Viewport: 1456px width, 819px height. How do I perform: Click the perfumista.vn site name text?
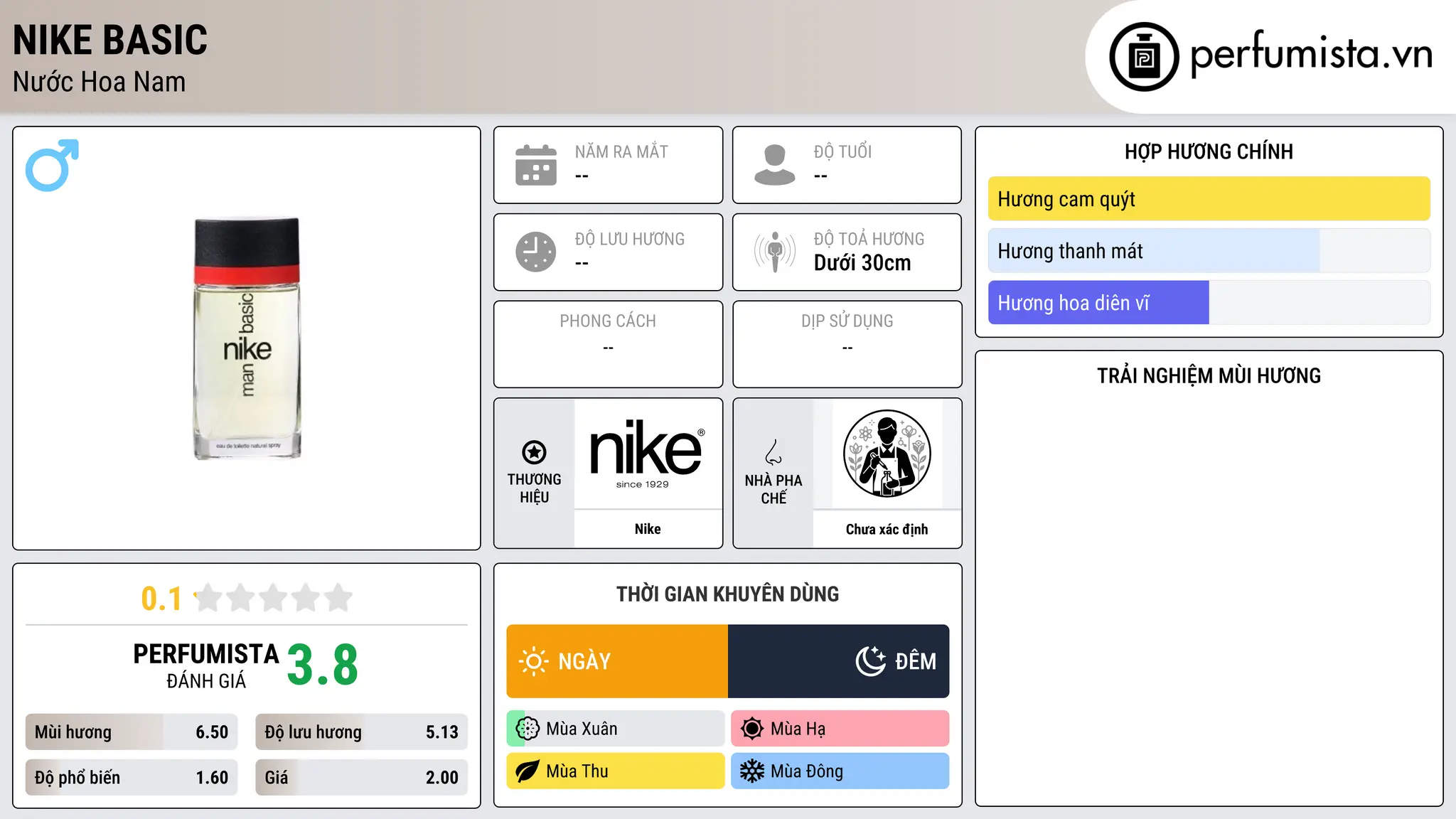pos(1312,54)
